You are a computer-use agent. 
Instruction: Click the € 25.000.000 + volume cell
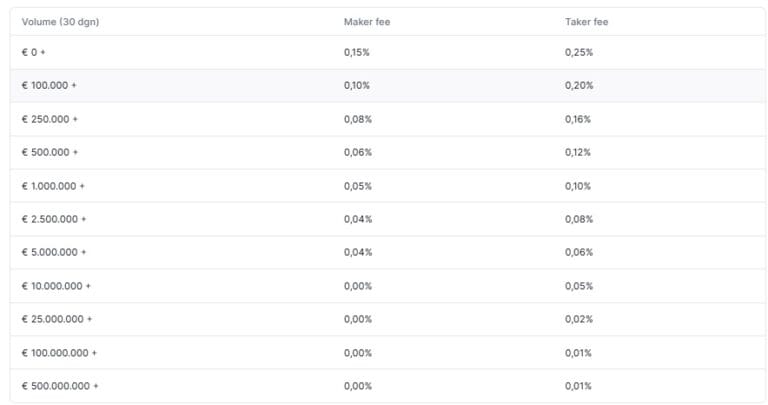57,319
